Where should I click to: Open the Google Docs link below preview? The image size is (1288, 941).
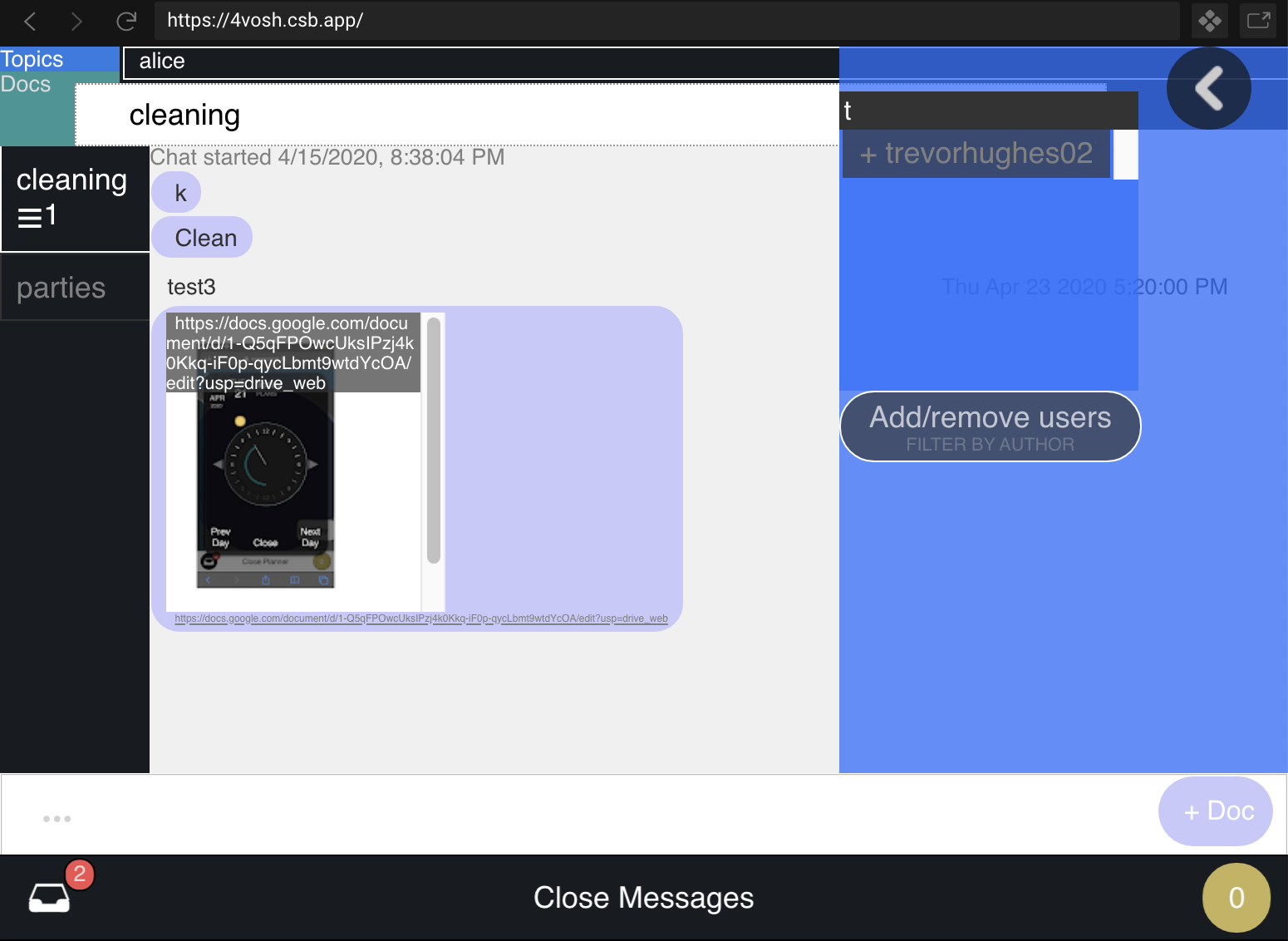(420, 618)
